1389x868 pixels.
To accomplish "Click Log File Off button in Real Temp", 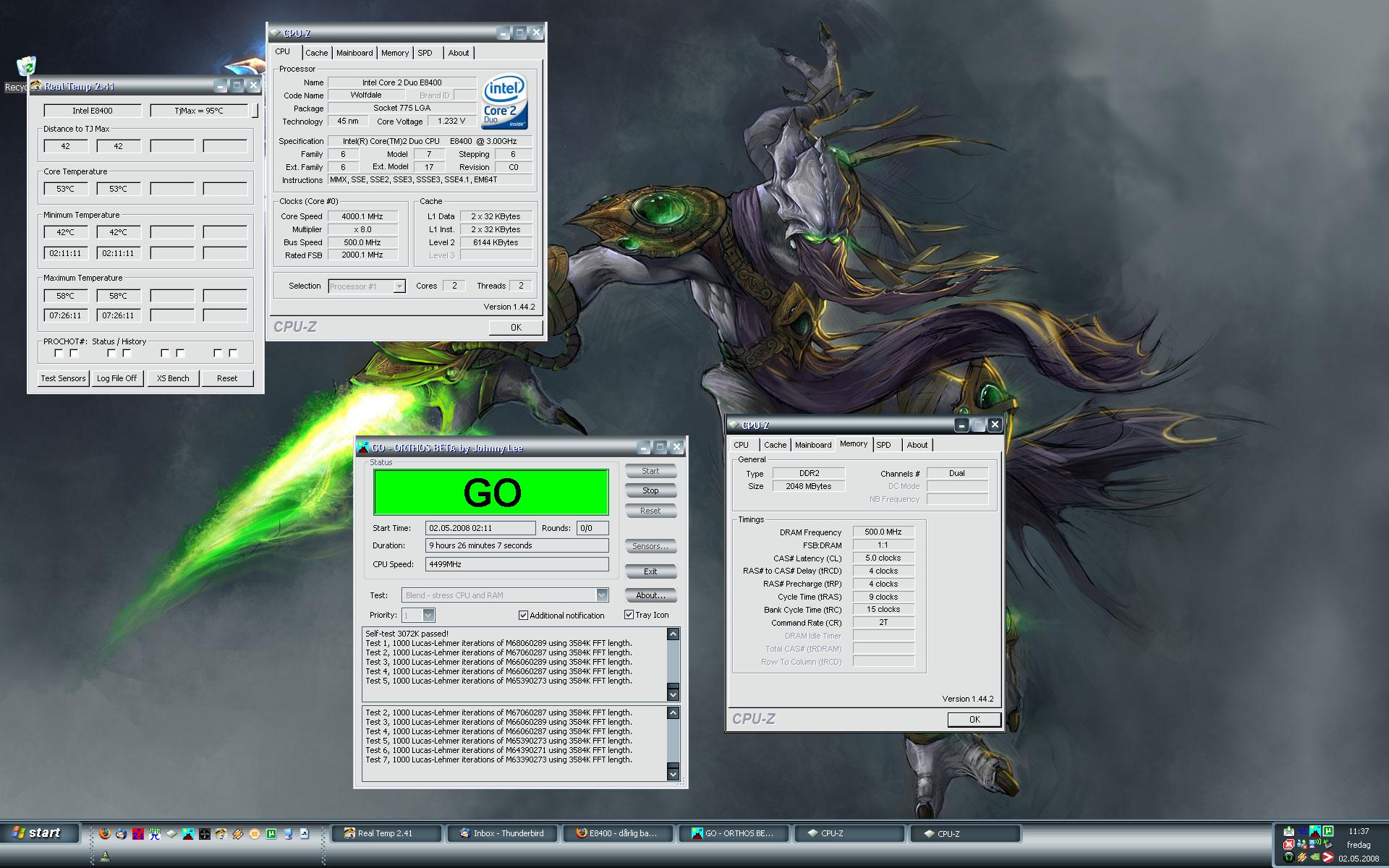I will coord(116,378).
